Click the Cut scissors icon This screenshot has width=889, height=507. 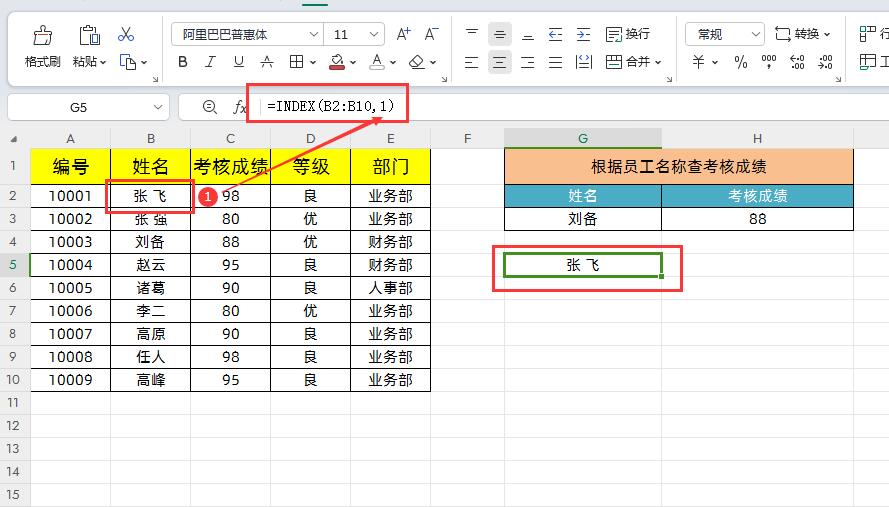tap(126, 35)
